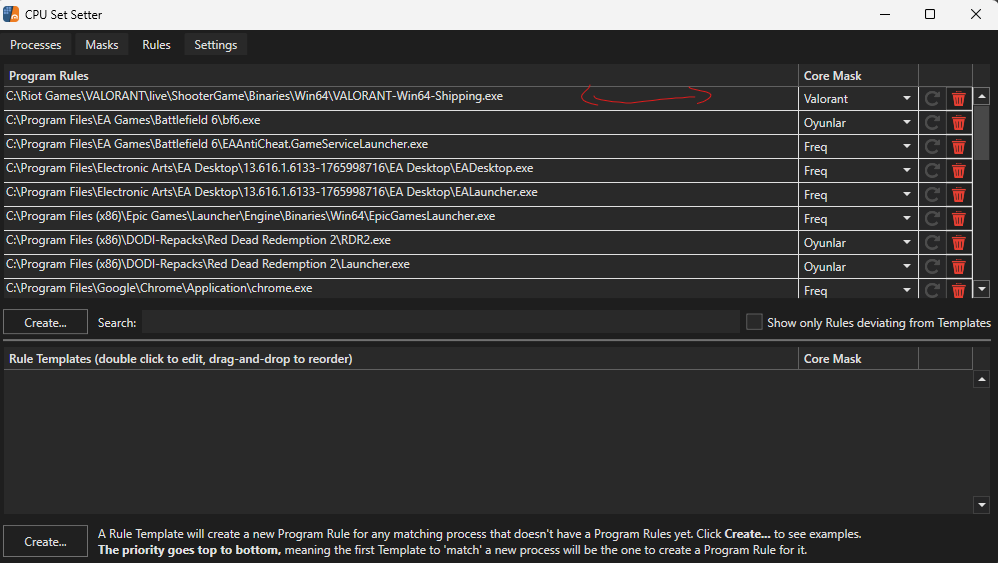998x563 pixels.
Task: Reset icon for EpicGamesLauncher.exe rule
Action: (x=932, y=219)
